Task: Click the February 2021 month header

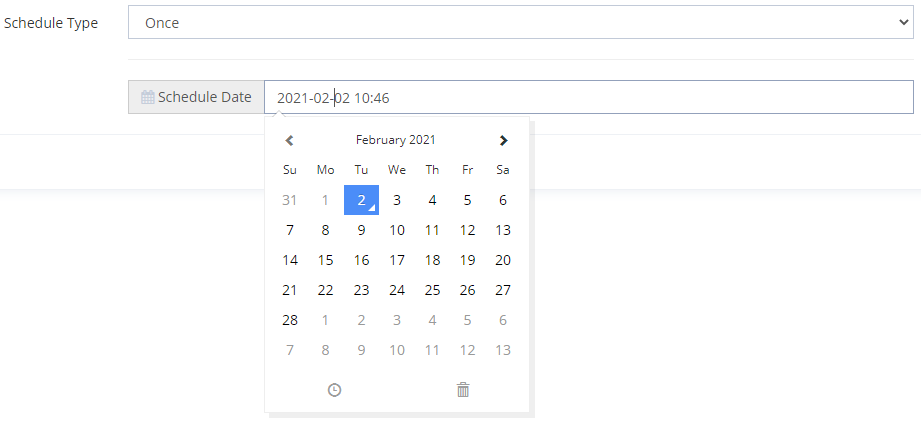Action: coord(396,141)
